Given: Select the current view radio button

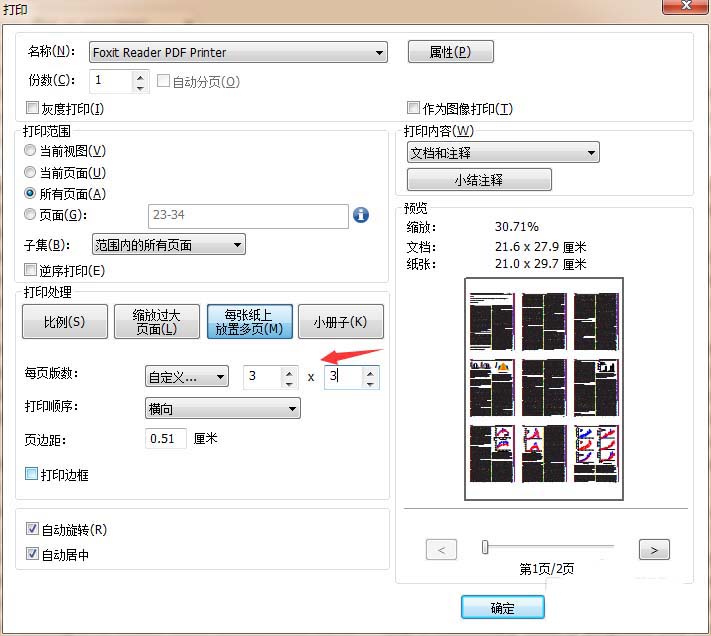Looking at the screenshot, I should pyautogui.click(x=30, y=151).
